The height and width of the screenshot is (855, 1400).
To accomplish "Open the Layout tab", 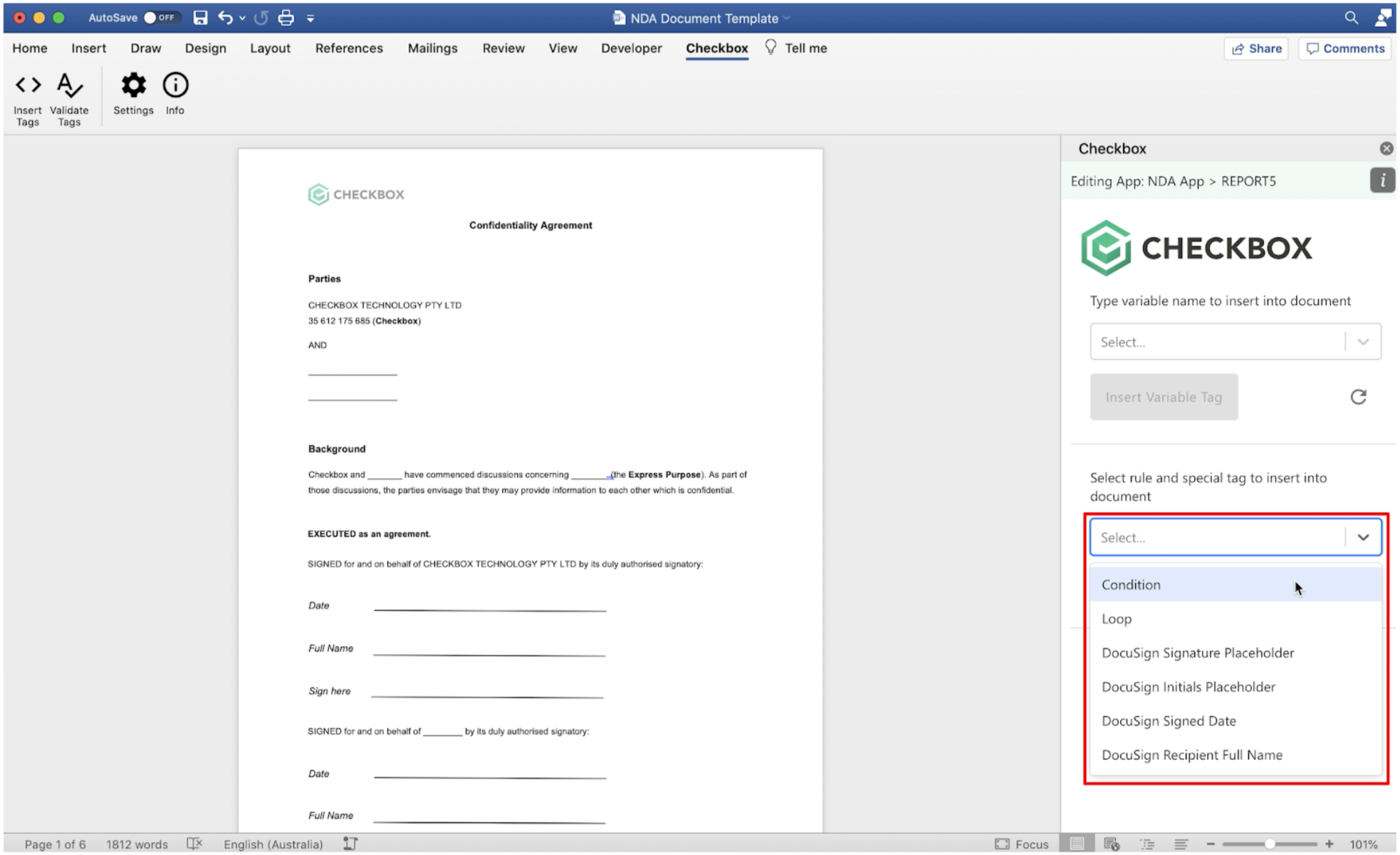I will [270, 48].
